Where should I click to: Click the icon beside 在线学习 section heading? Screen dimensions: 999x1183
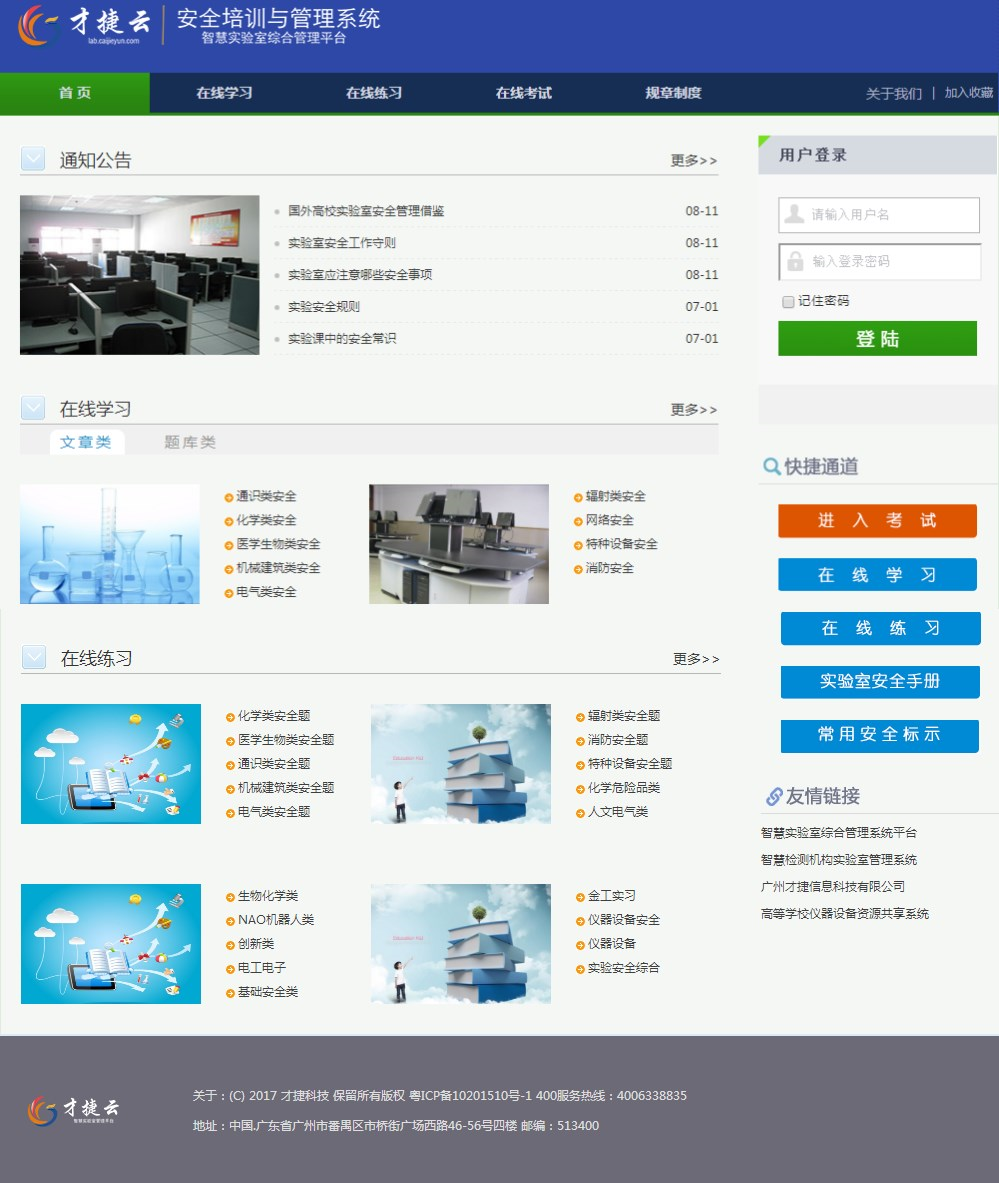[x=33, y=408]
